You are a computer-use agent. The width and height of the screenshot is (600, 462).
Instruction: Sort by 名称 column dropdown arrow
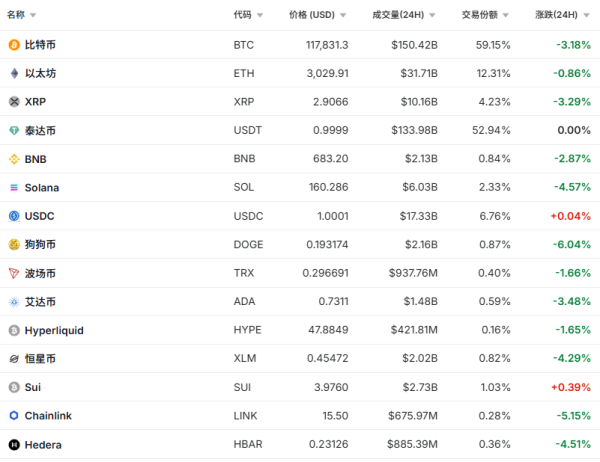pos(33,16)
